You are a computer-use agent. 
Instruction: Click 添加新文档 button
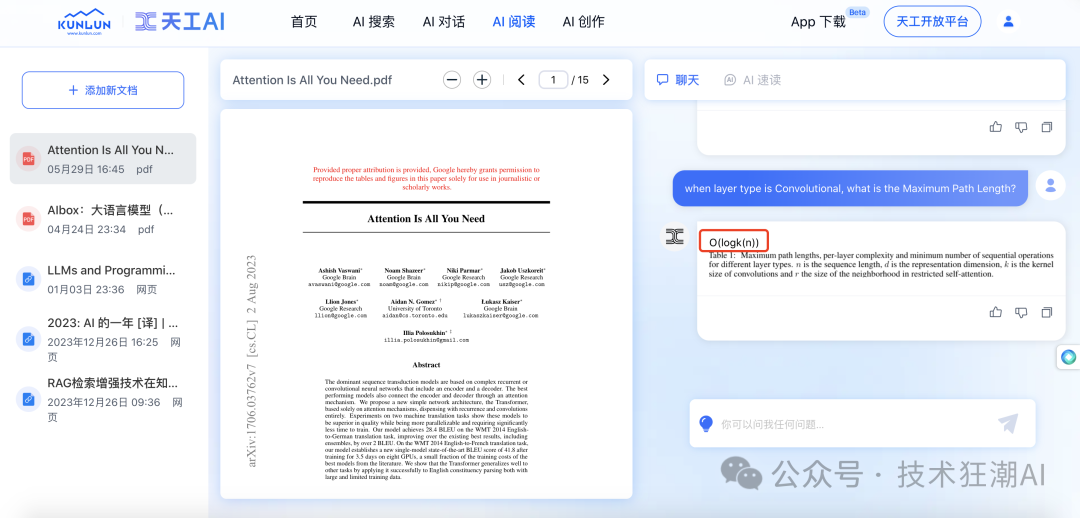(x=103, y=90)
